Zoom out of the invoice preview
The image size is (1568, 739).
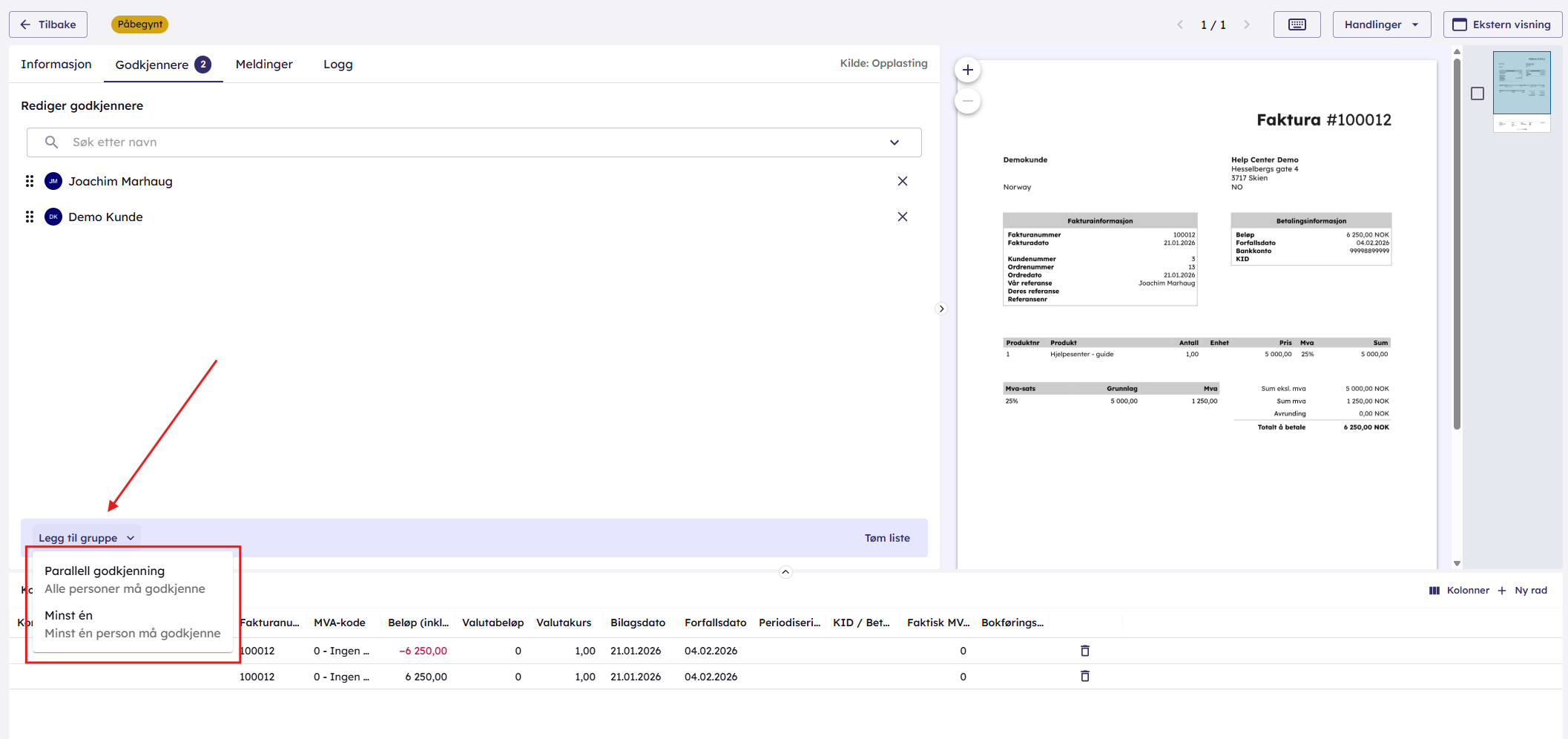coord(967,101)
